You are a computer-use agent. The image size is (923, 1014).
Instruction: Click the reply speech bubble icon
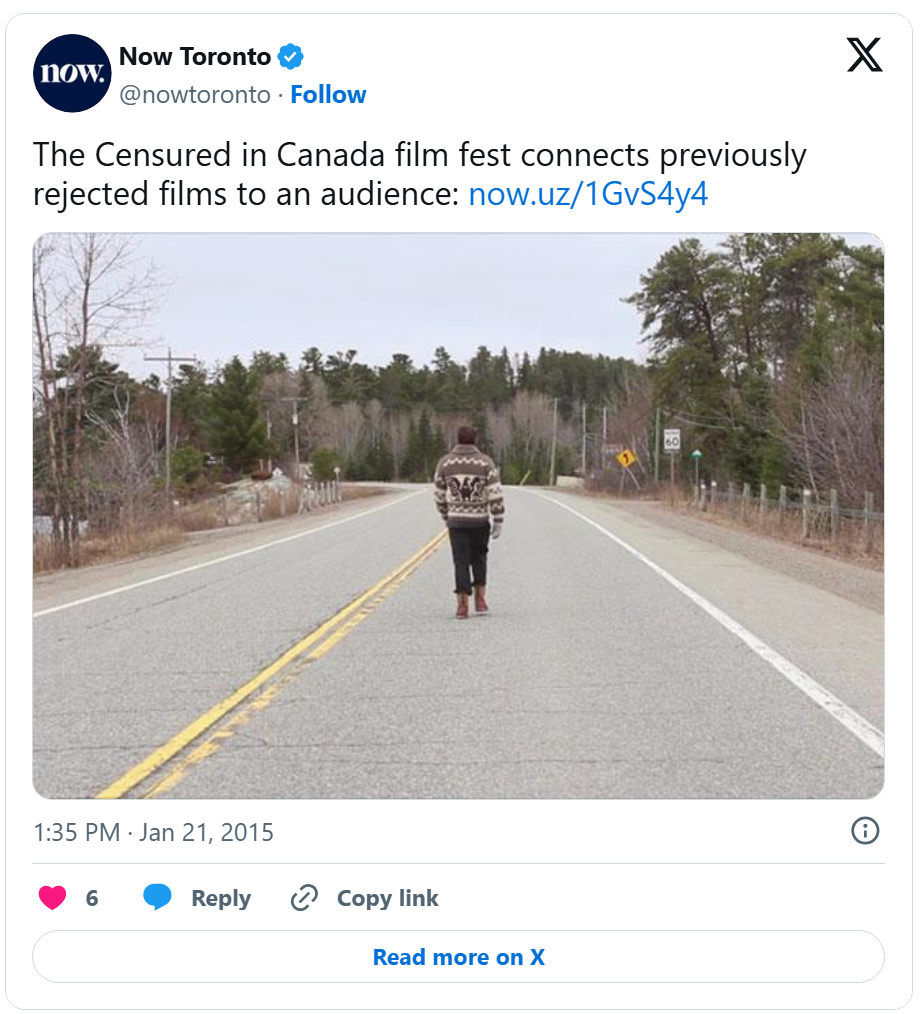click(x=157, y=898)
